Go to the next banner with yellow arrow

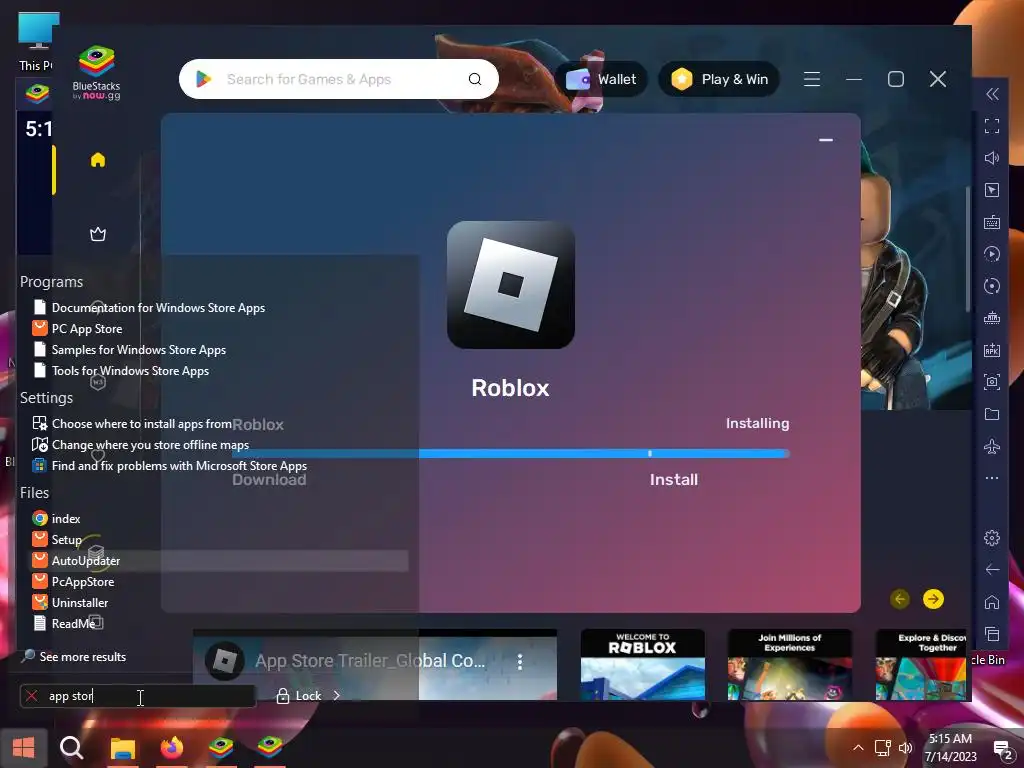point(933,599)
